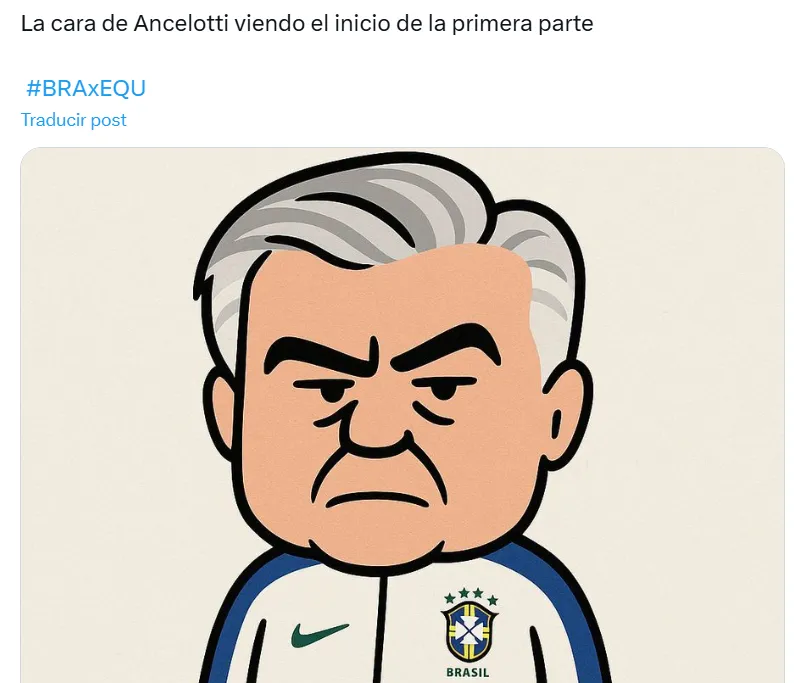The height and width of the screenshot is (683, 804).
Task: Click the tweet text mentioning Ancelotti
Action: click(x=307, y=24)
